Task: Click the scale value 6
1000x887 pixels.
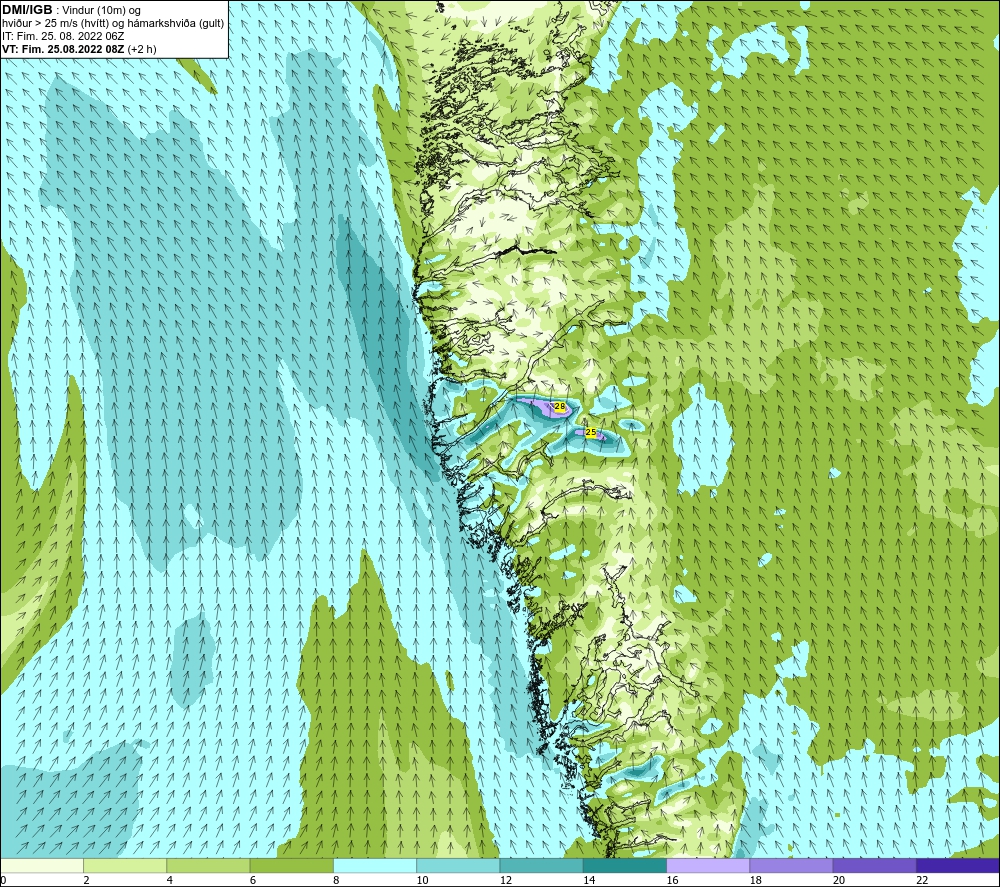Action: coord(253,880)
